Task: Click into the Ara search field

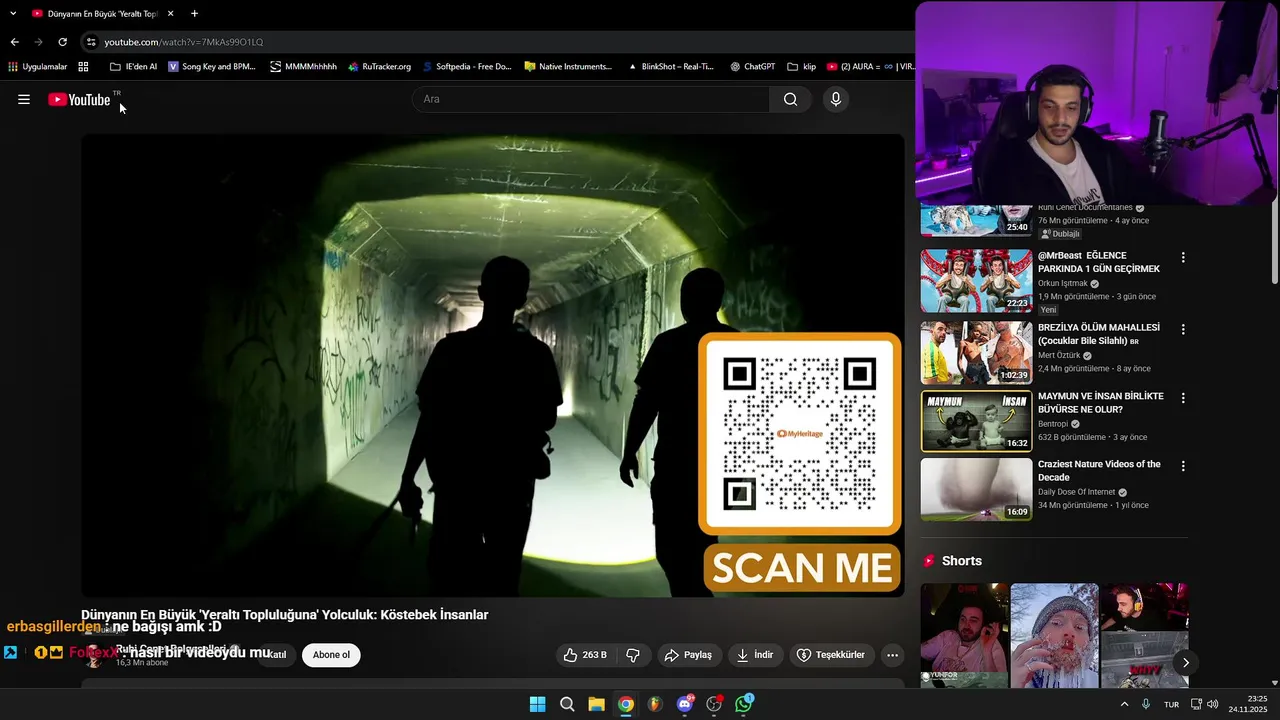Action: pyautogui.click(x=590, y=99)
